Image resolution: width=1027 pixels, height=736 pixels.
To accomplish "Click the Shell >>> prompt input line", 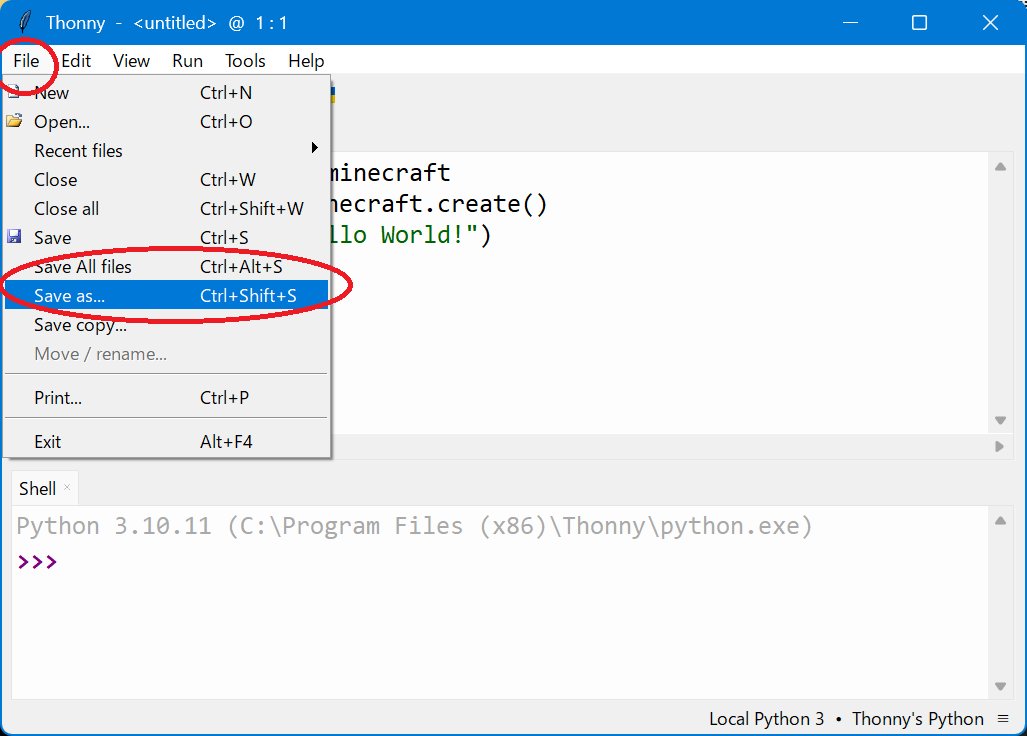I will tap(500, 562).
